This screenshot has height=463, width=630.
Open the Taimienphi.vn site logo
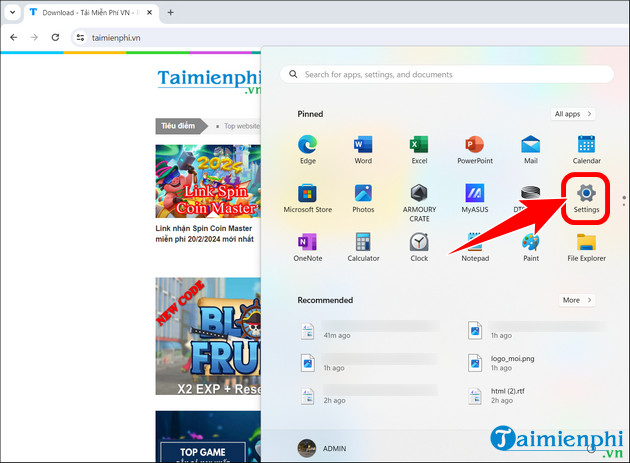(x=209, y=82)
